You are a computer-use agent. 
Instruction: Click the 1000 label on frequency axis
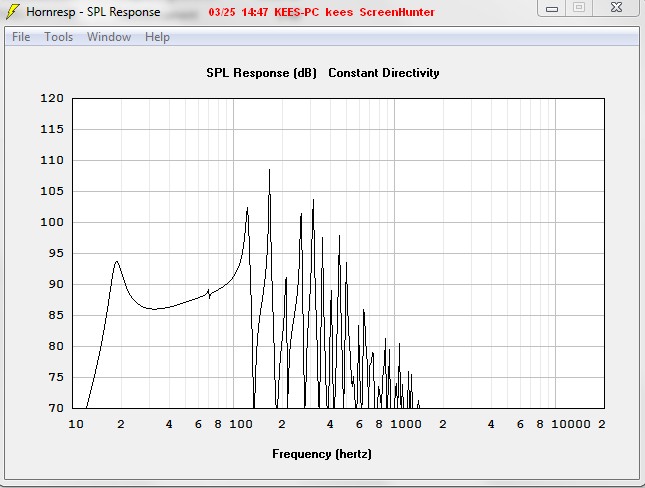tap(406, 424)
